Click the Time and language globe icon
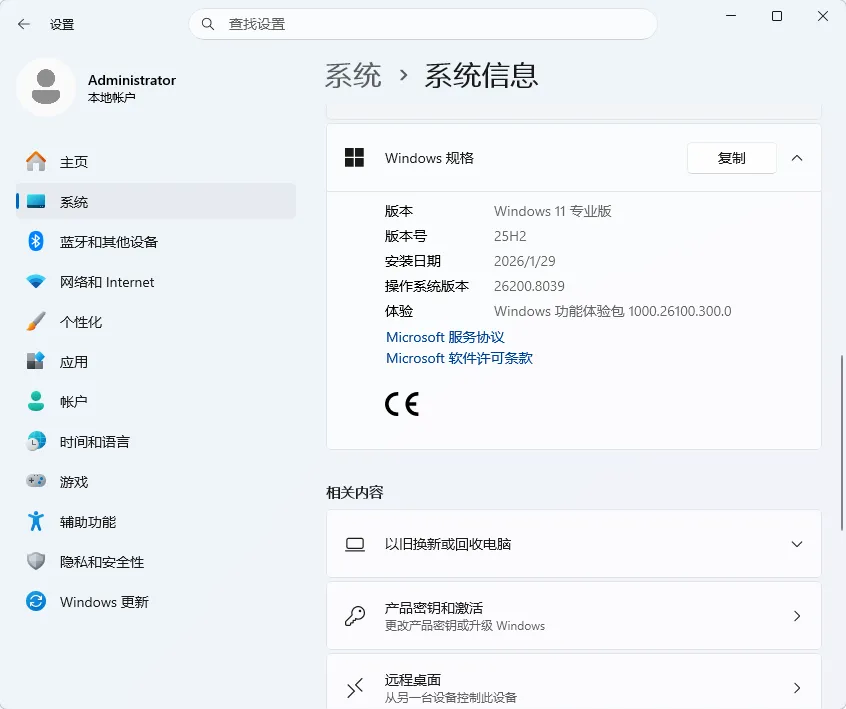 36,441
